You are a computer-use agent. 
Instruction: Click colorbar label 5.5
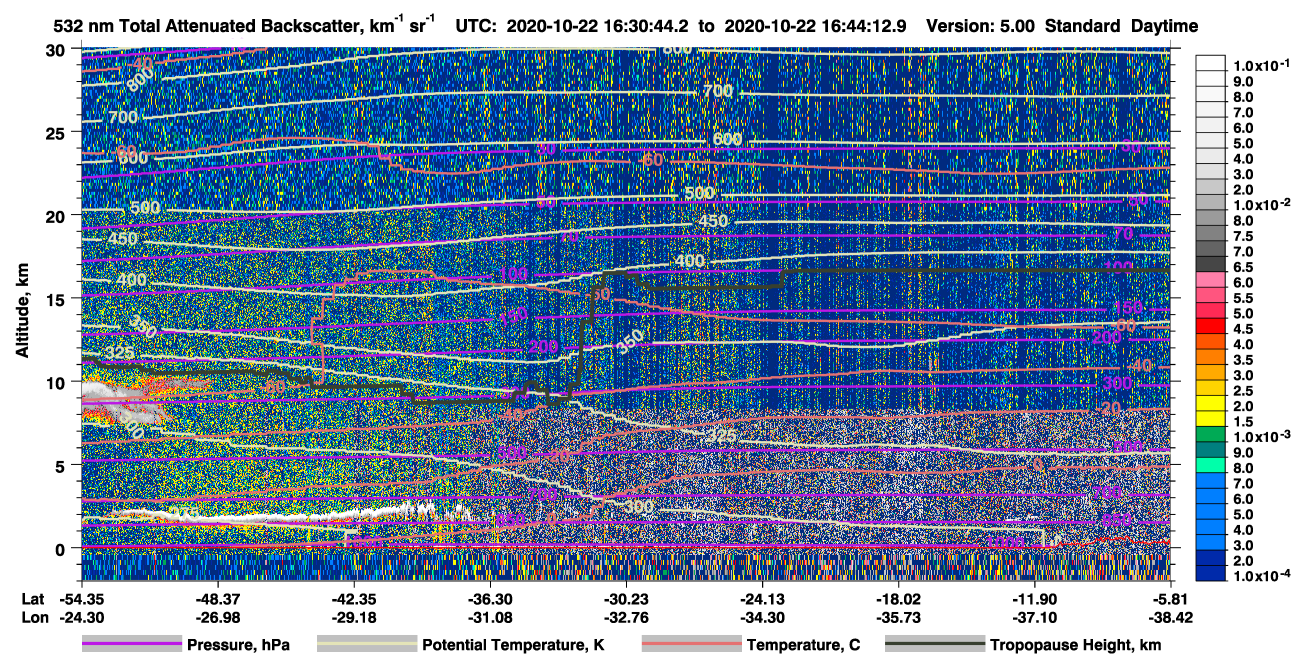coord(1244,297)
